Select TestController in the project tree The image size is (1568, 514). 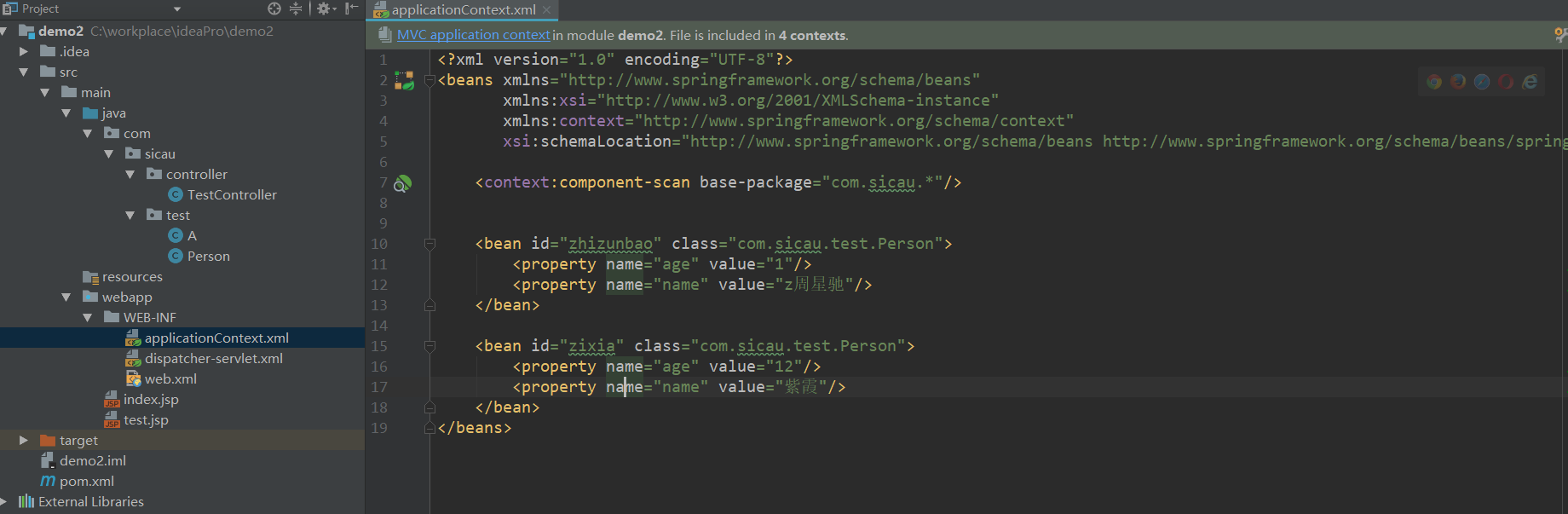click(232, 195)
